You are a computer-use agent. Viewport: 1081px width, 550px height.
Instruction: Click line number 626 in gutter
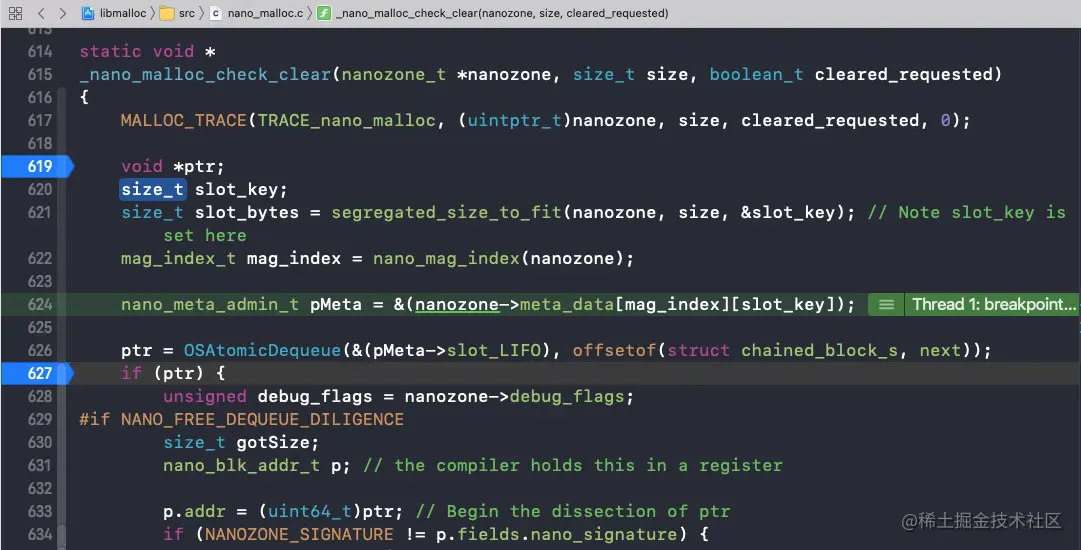[x=40, y=350]
